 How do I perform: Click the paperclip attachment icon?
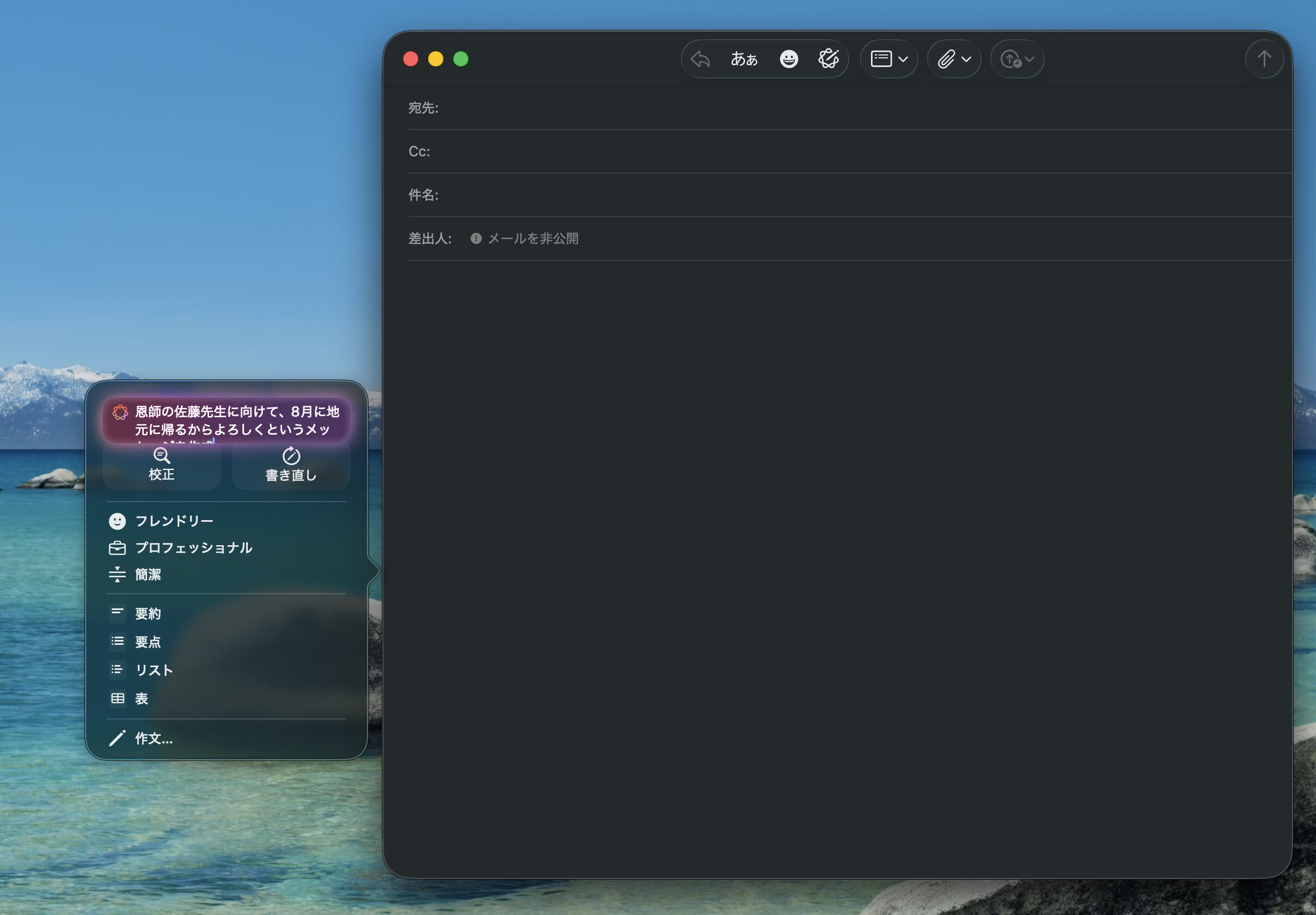pyautogui.click(x=946, y=59)
